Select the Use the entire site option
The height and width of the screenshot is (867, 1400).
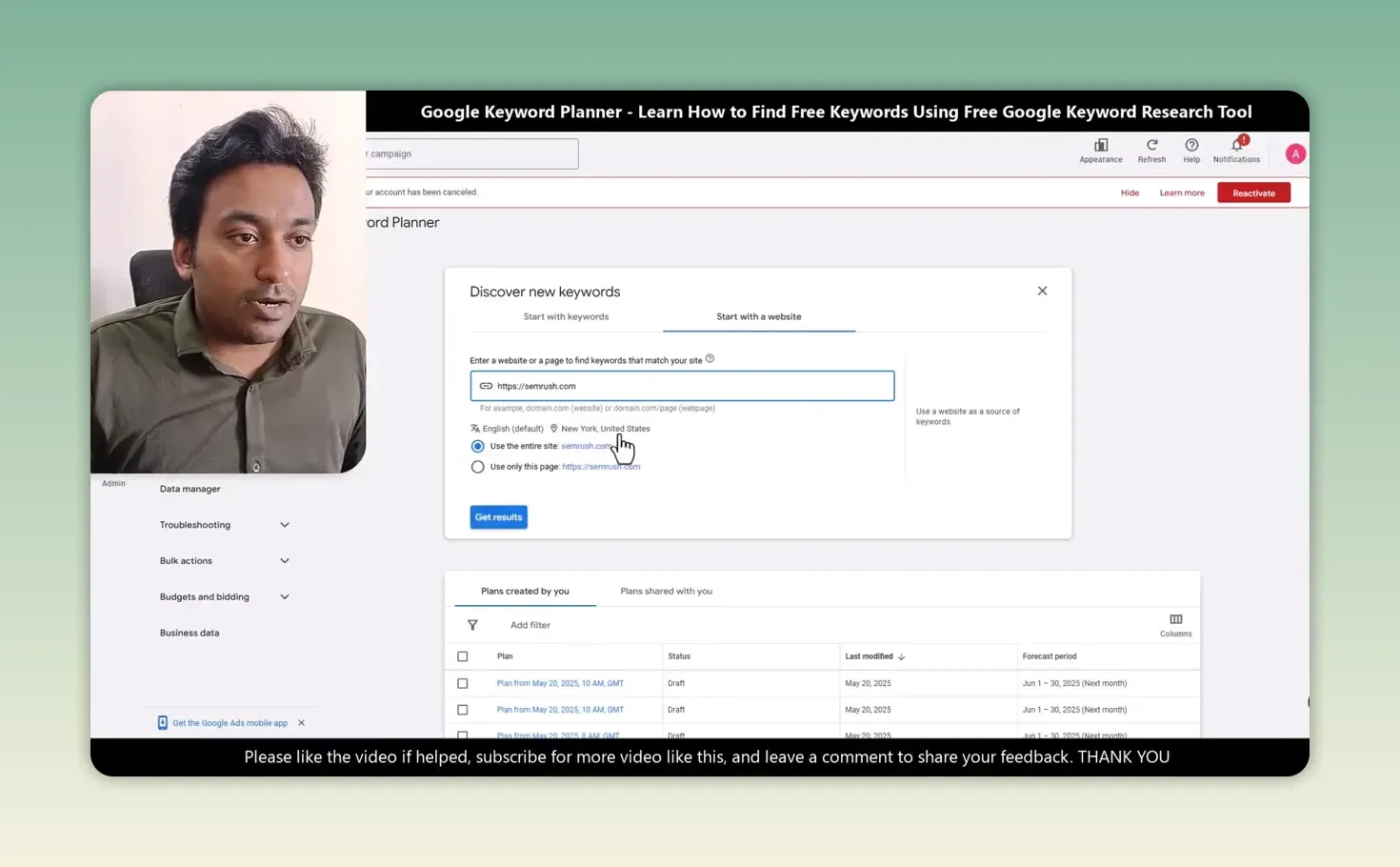click(x=477, y=446)
